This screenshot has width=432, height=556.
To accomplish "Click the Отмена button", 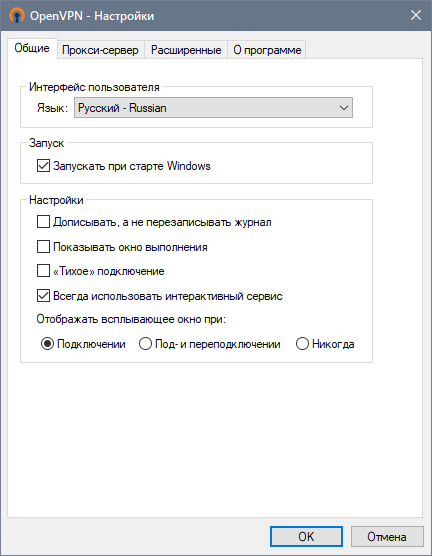I will [x=387, y=536].
